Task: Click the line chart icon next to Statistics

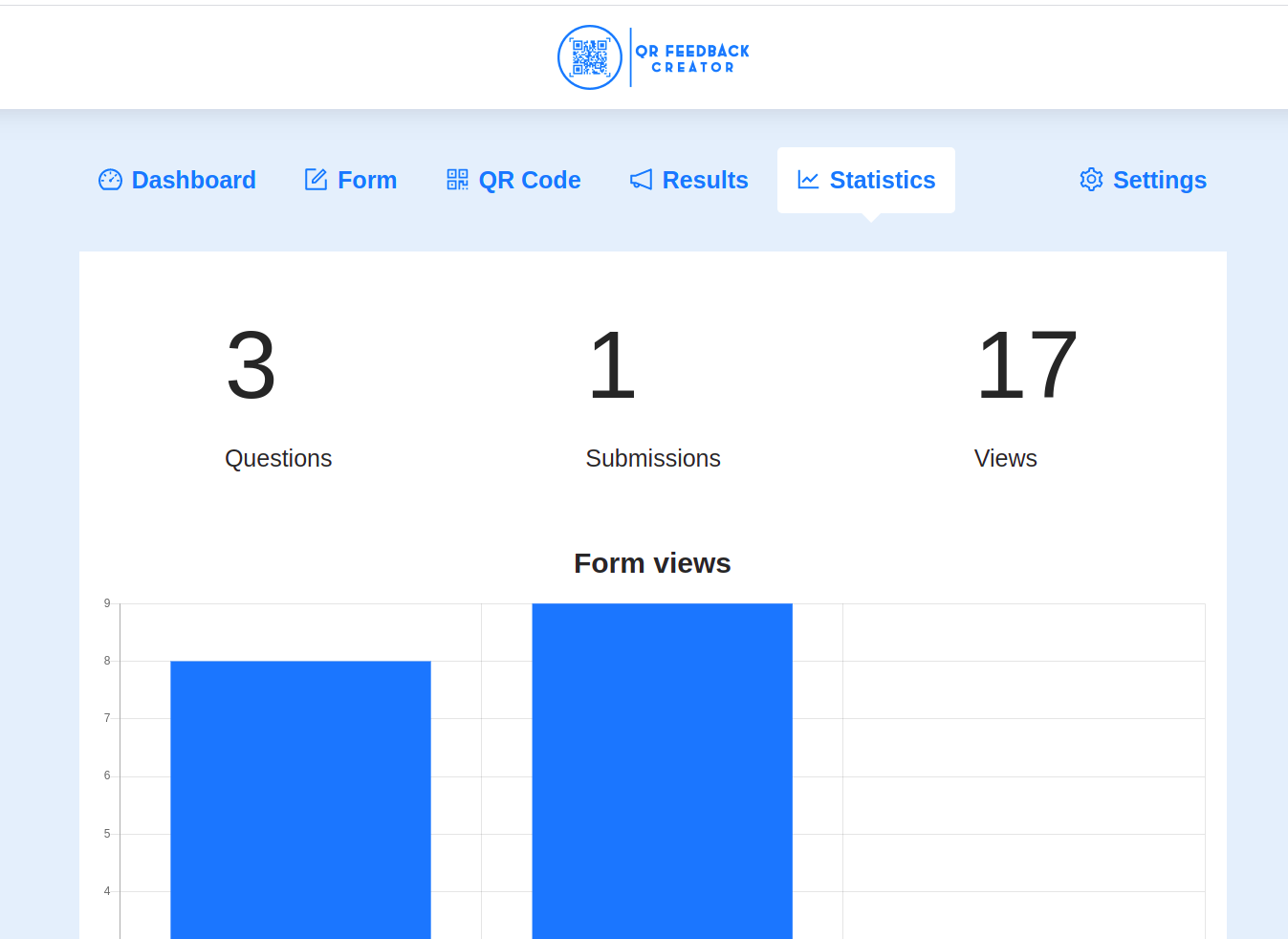Action: click(808, 179)
